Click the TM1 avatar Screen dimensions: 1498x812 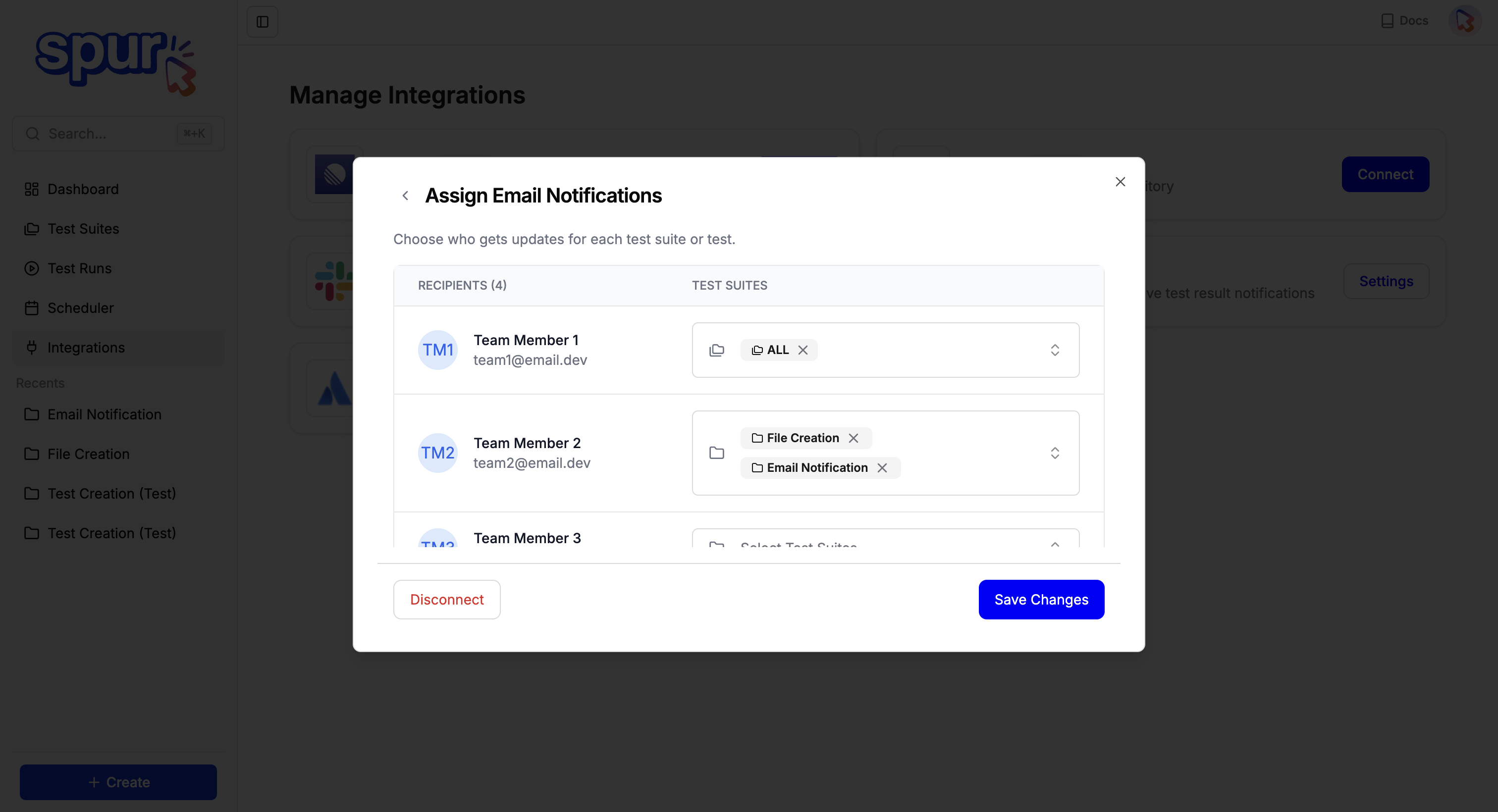[x=437, y=350]
